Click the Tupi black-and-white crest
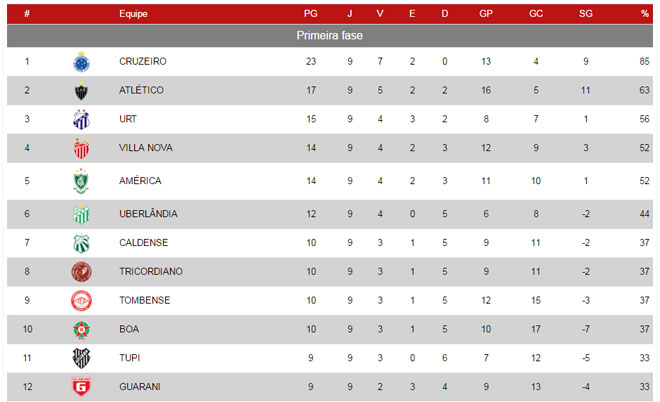The height and width of the screenshot is (402, 660). [x=81, y=358]
